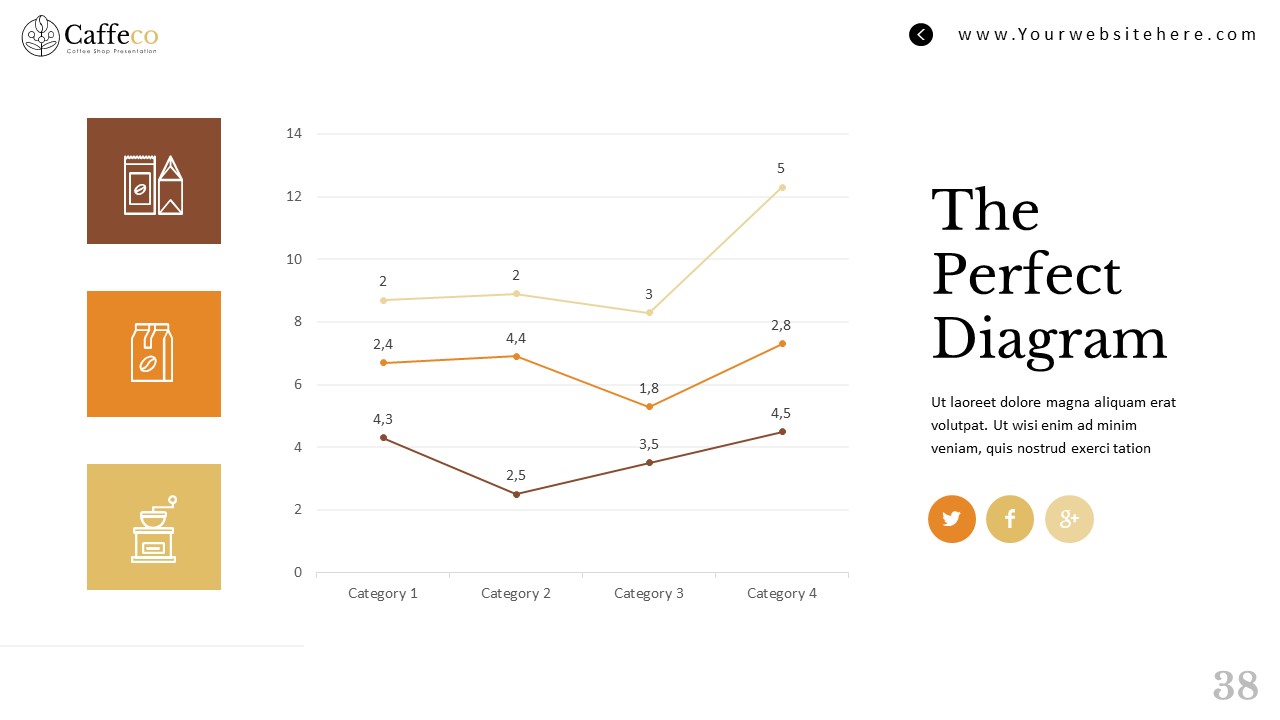Open the Google Plus social icon
1280x720 pixels.
pyautogui.click(x=1069, y=519)
